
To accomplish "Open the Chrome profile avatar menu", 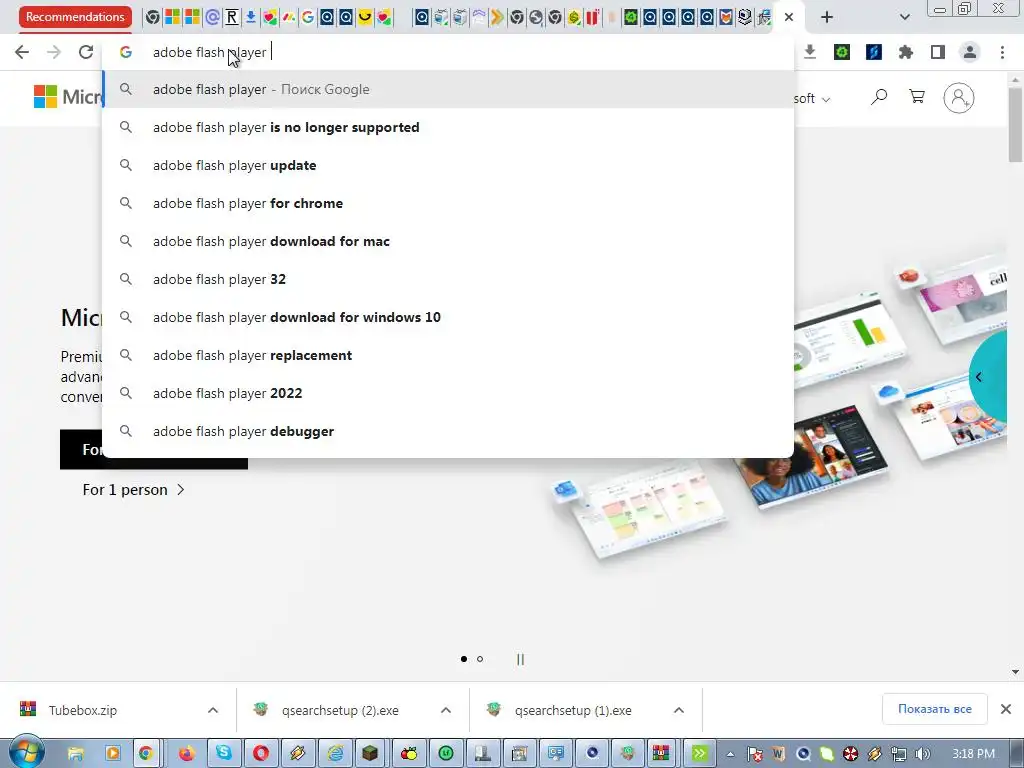I will point(970,52).
